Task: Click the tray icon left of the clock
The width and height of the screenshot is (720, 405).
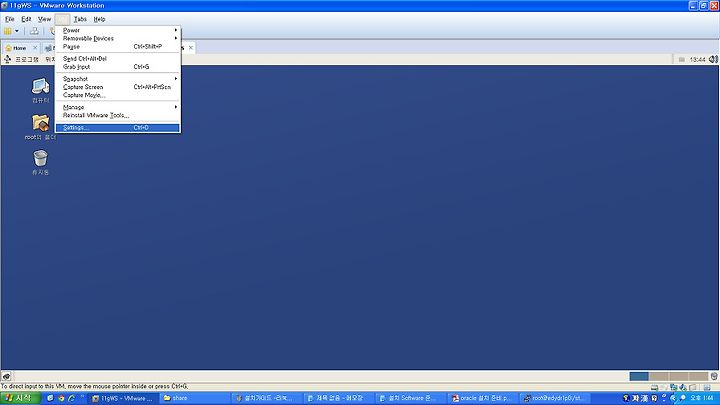Action: (x=683, y=398)
